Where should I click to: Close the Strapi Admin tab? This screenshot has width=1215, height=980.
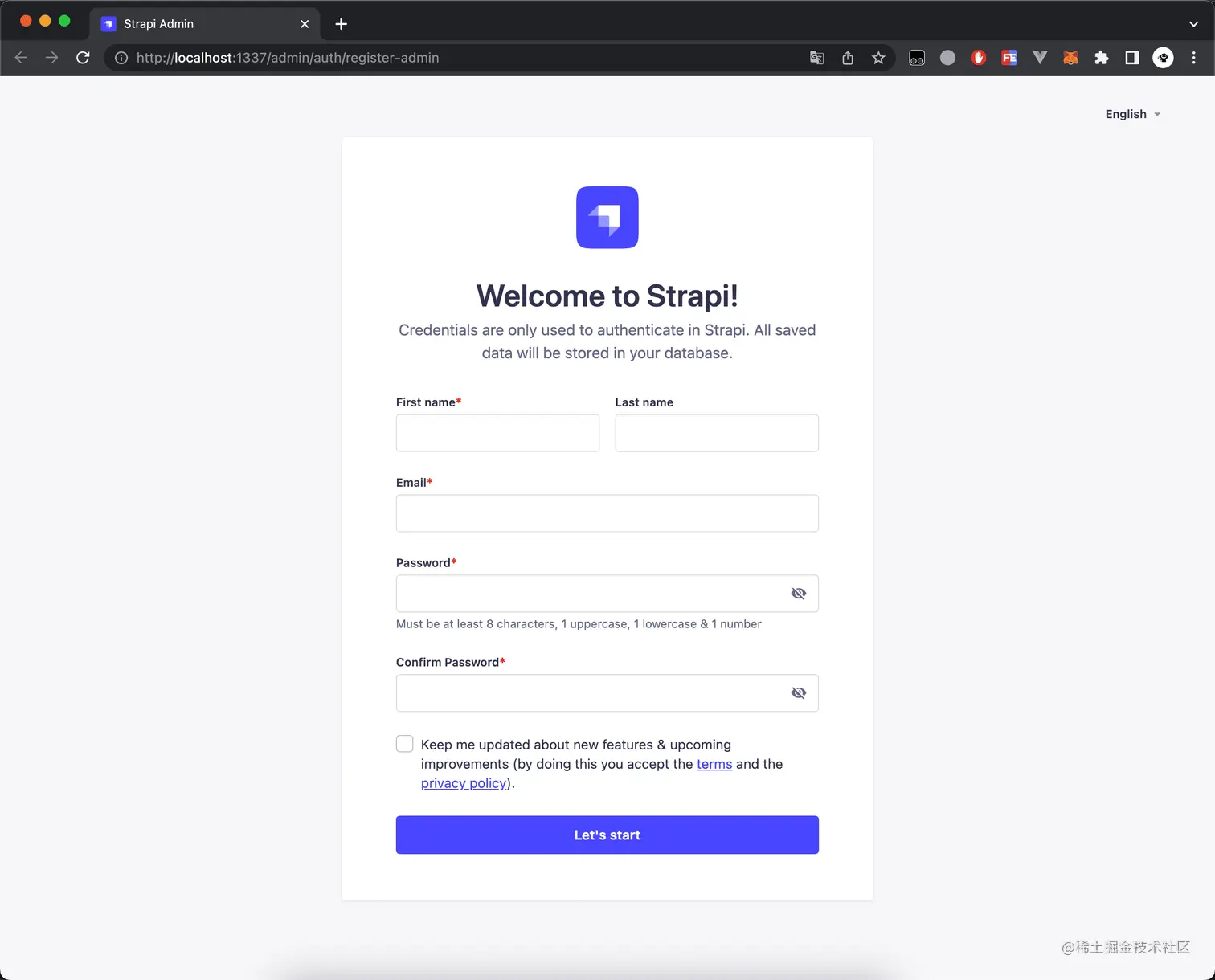pyautogui.click(x=305, y=24)
